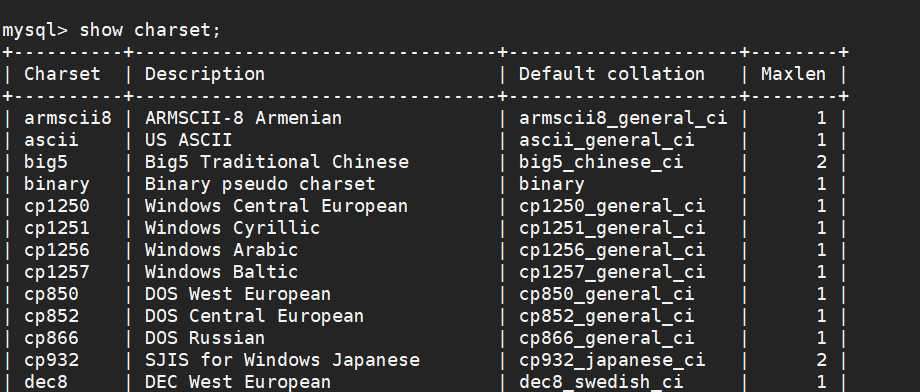Click the 'Charset' column header

pyautogui.click(x=62, y=74)
